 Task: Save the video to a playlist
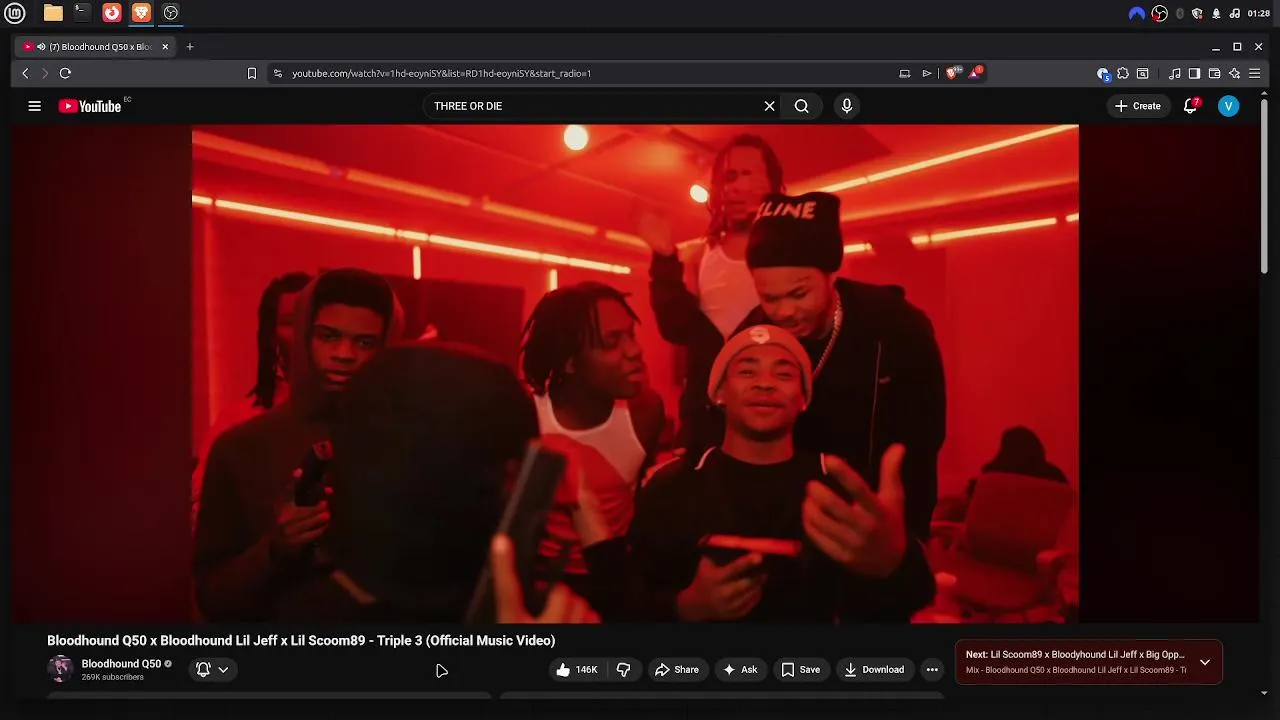click(x=801, y=670)
